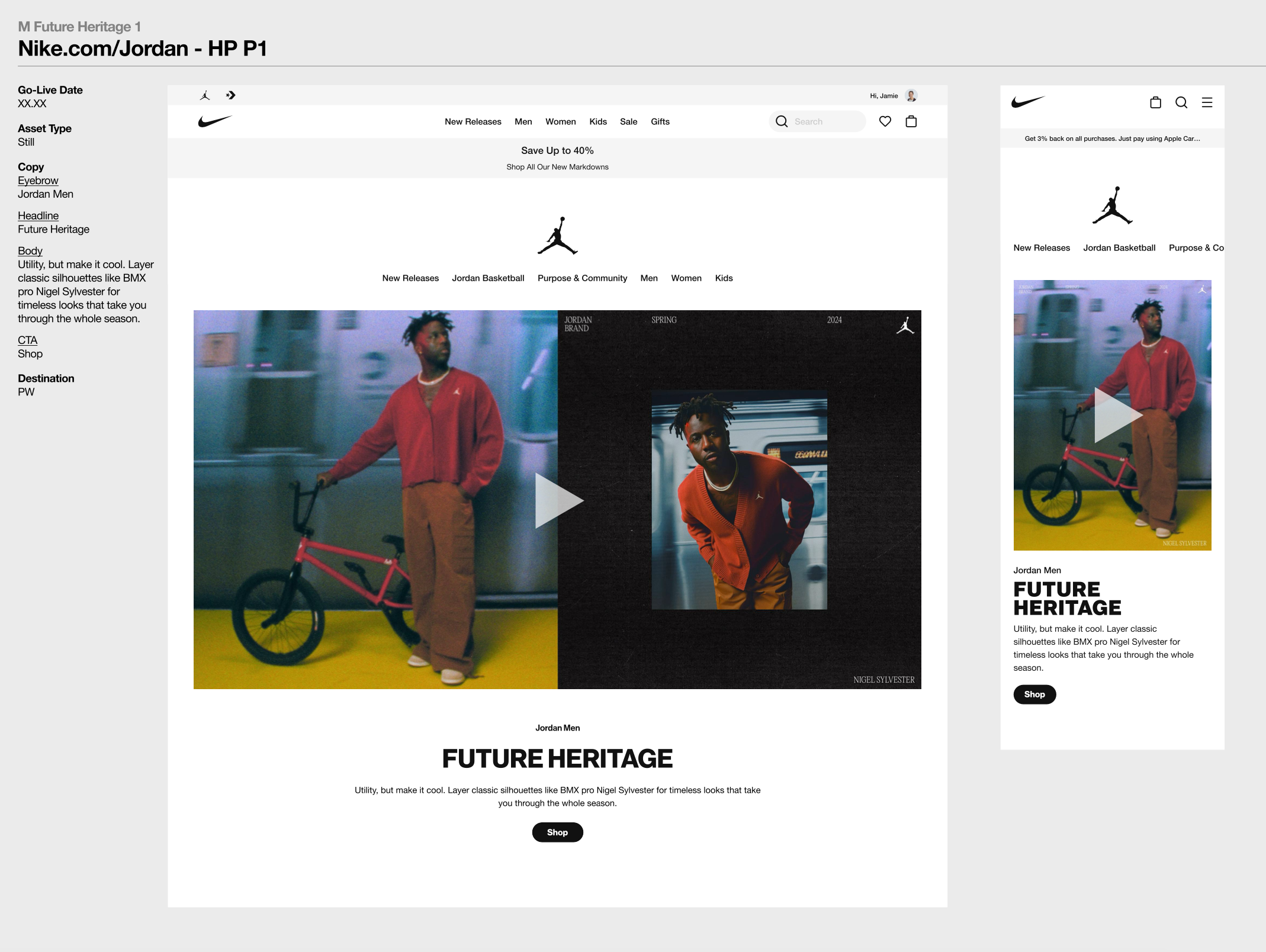Click the Converse star chevron icon

[231, 95]
